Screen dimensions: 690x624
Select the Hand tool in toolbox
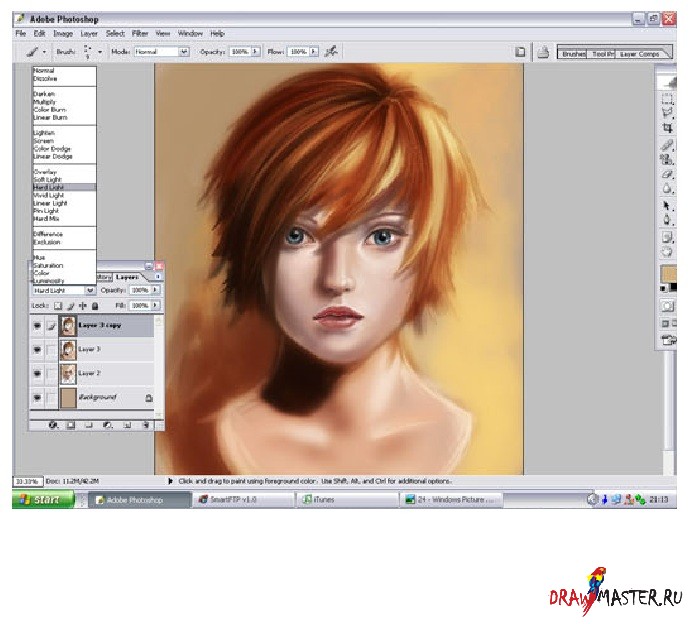(x=667, y=252)
